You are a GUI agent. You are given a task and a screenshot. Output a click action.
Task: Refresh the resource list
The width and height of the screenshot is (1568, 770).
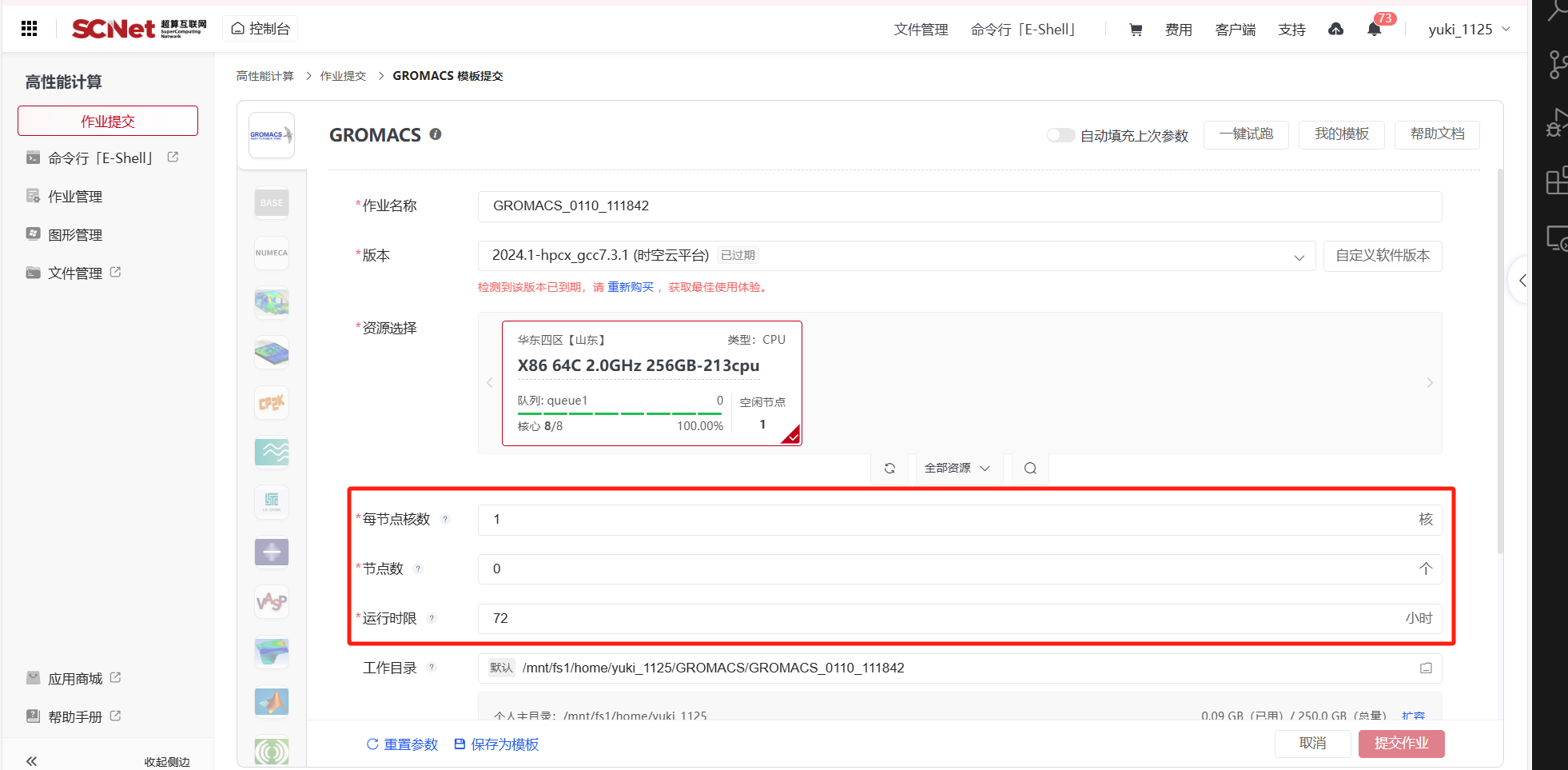point(889,469)
